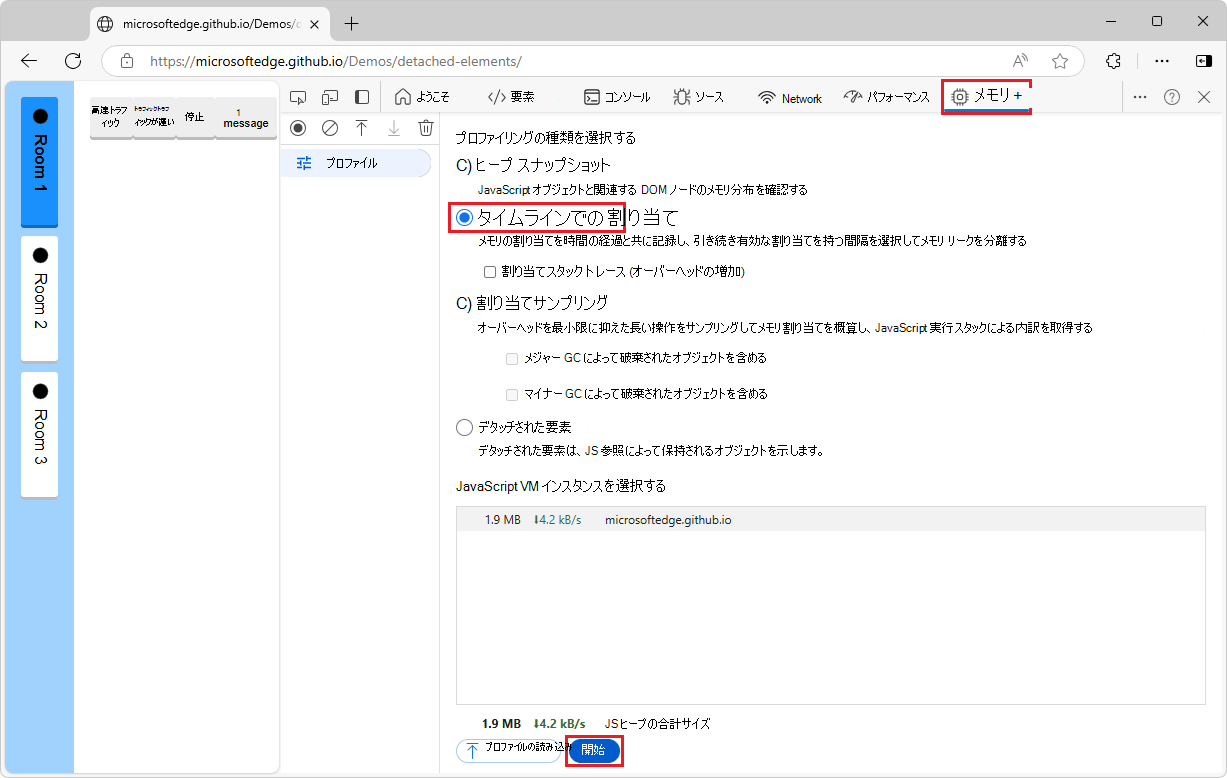This screenshot has width=1227, height=778.
Task: Click the 開始 button
Action: [x=594, y=750]
